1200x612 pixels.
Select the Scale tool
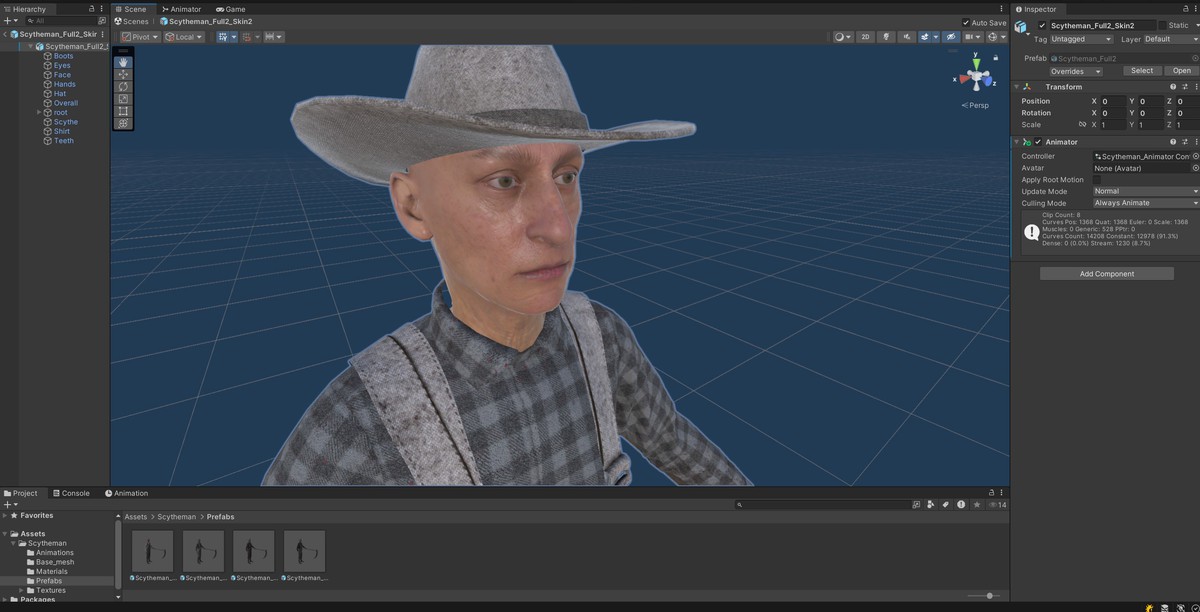123,99
